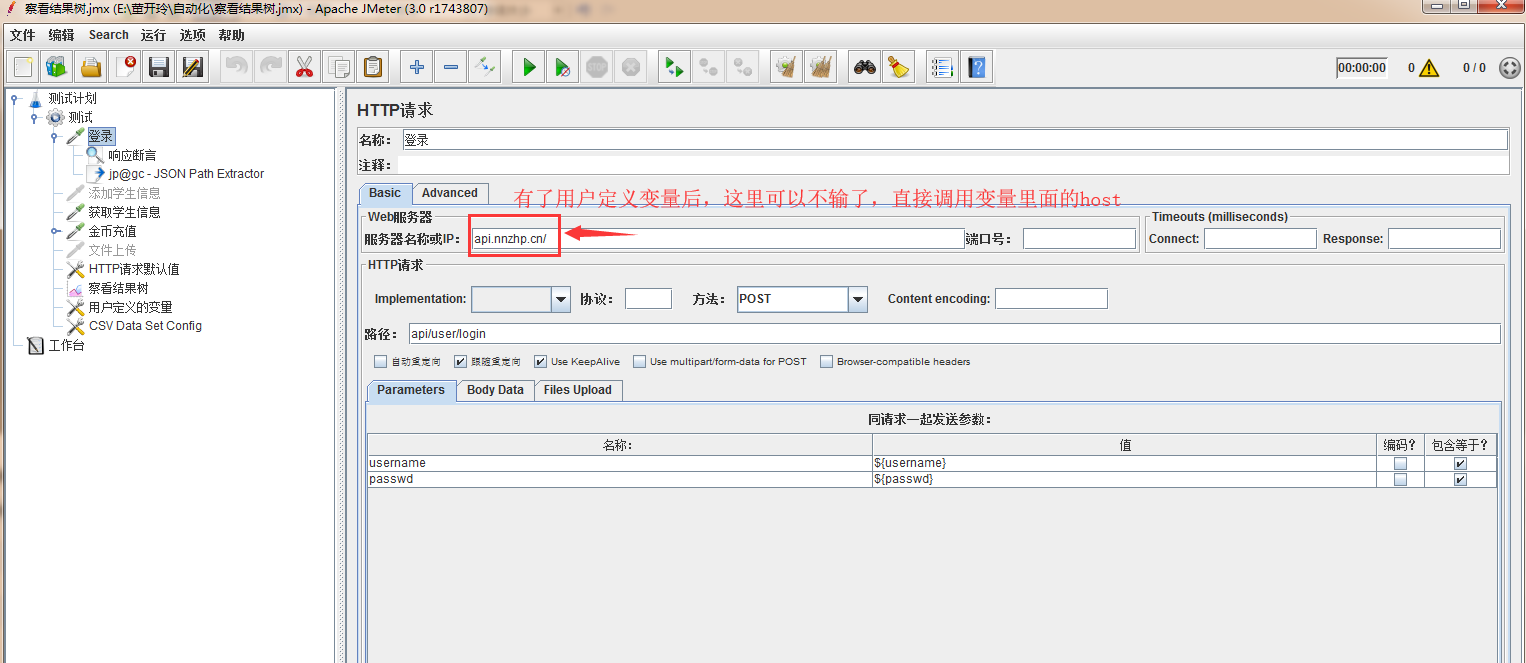The width and height of the screenshot is (1526, 663).
Task: Open the Help book icon
Action: (977, 67)
